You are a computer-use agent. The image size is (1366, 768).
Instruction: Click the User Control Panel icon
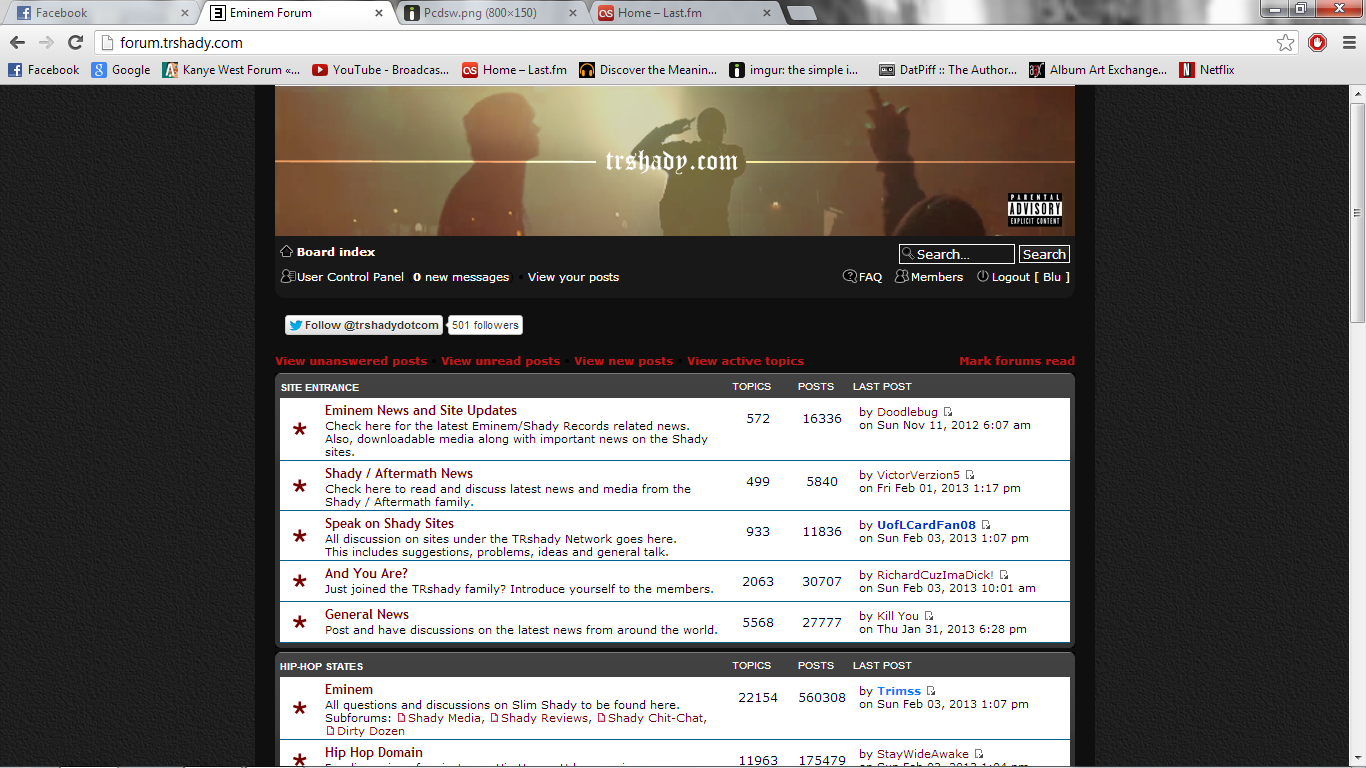coord(288,277)
